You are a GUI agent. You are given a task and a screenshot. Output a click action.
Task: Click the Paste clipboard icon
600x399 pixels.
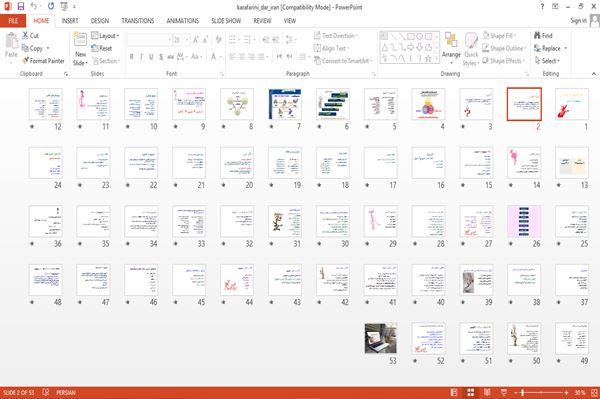click(11, 41)
